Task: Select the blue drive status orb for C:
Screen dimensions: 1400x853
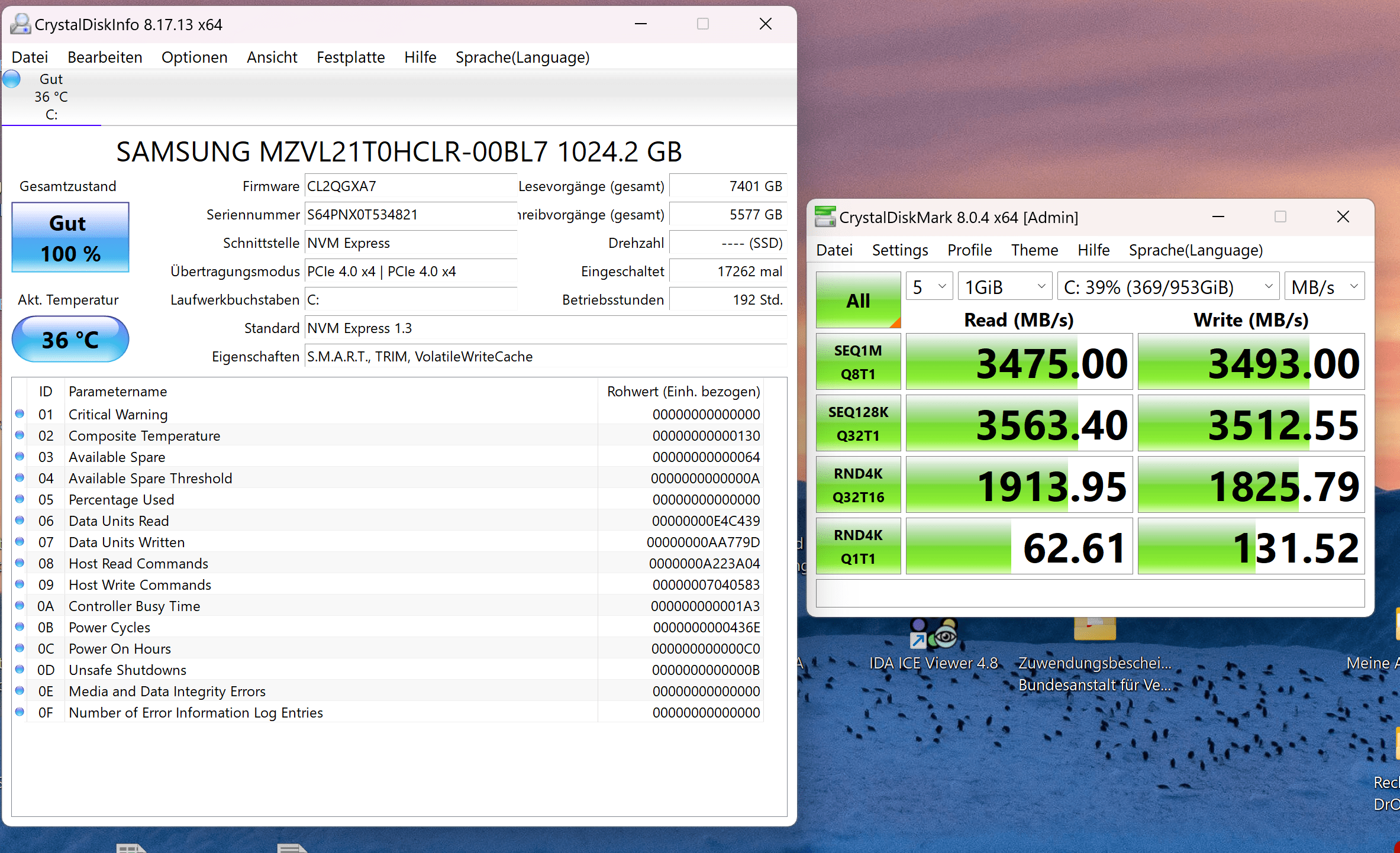Action: (x=12, y=79)
